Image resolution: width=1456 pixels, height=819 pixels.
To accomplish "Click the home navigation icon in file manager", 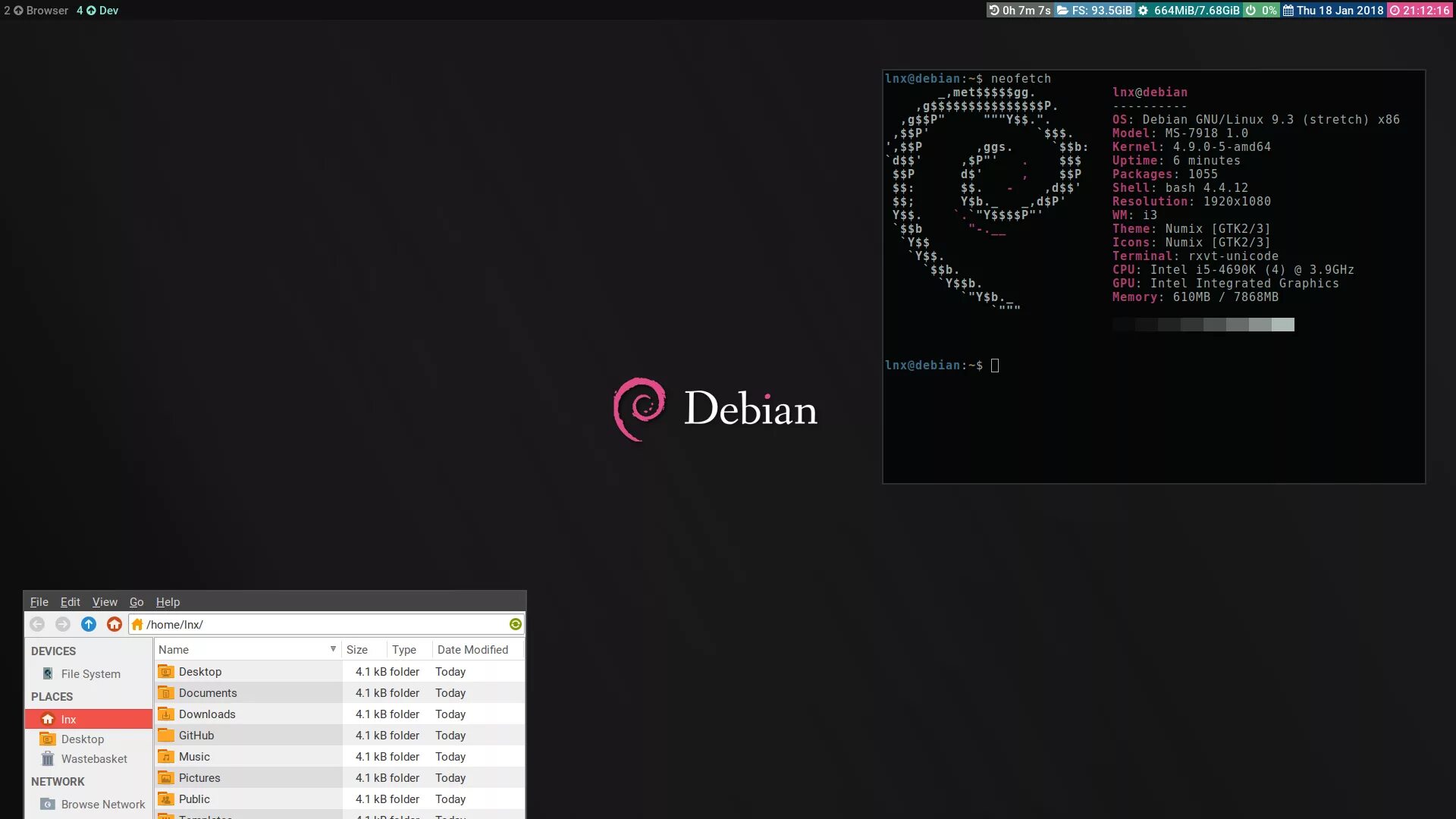I will click(114, 625).
